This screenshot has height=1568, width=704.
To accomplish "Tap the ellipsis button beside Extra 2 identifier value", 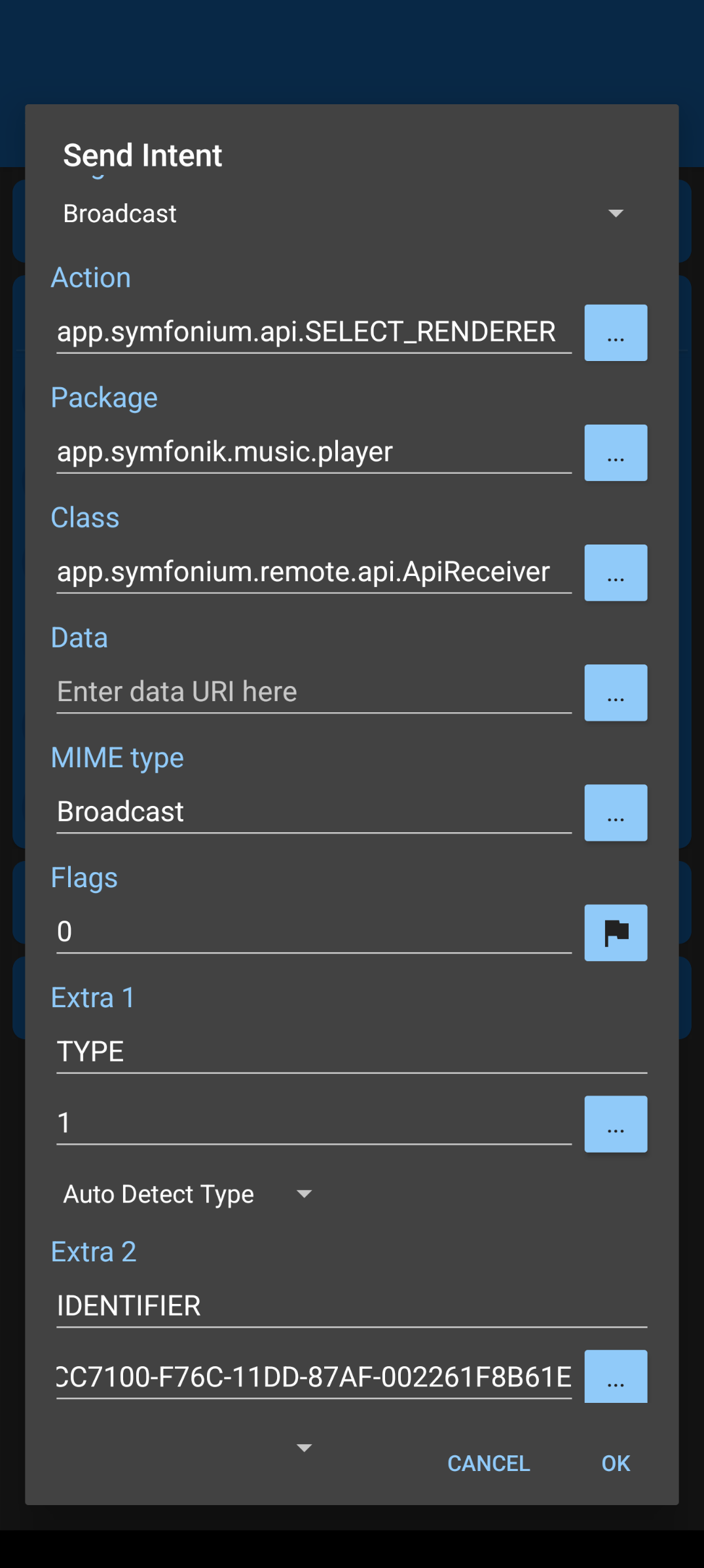I will point(615,1377).
